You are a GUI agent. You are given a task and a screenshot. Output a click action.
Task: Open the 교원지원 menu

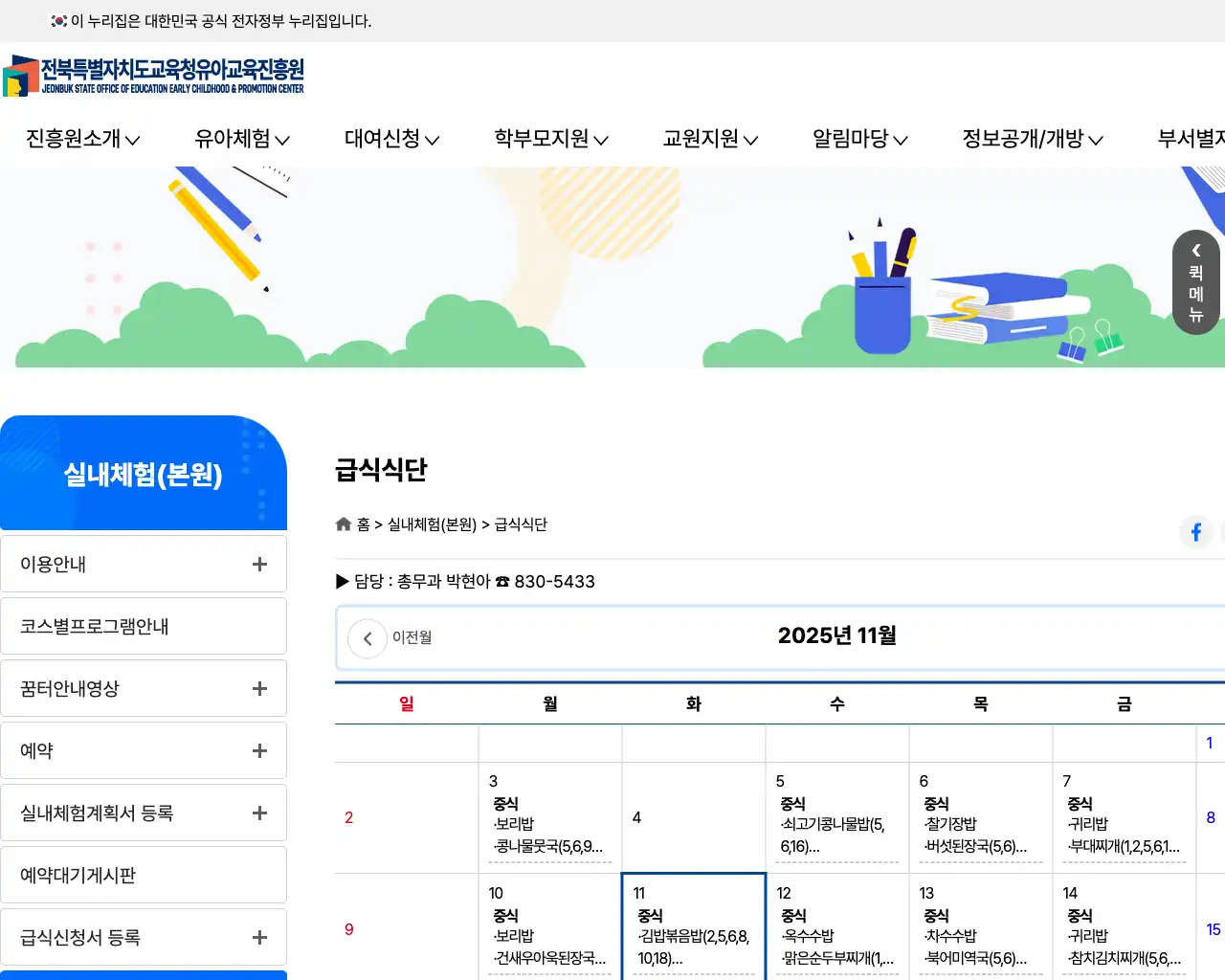[708, 139]
